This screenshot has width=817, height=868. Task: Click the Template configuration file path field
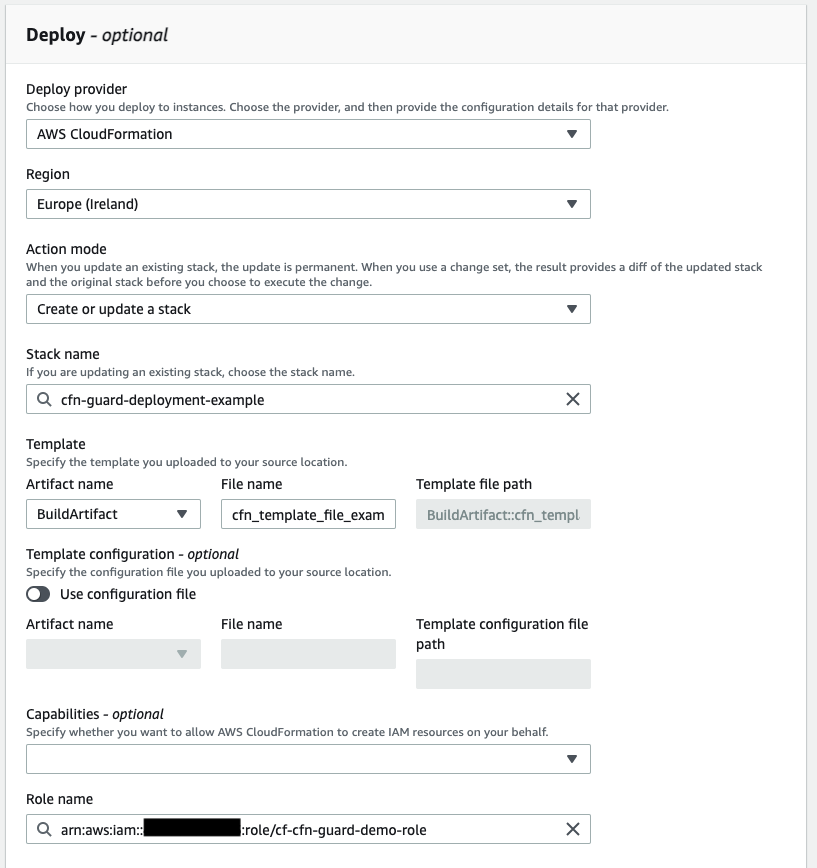[503, 674]
